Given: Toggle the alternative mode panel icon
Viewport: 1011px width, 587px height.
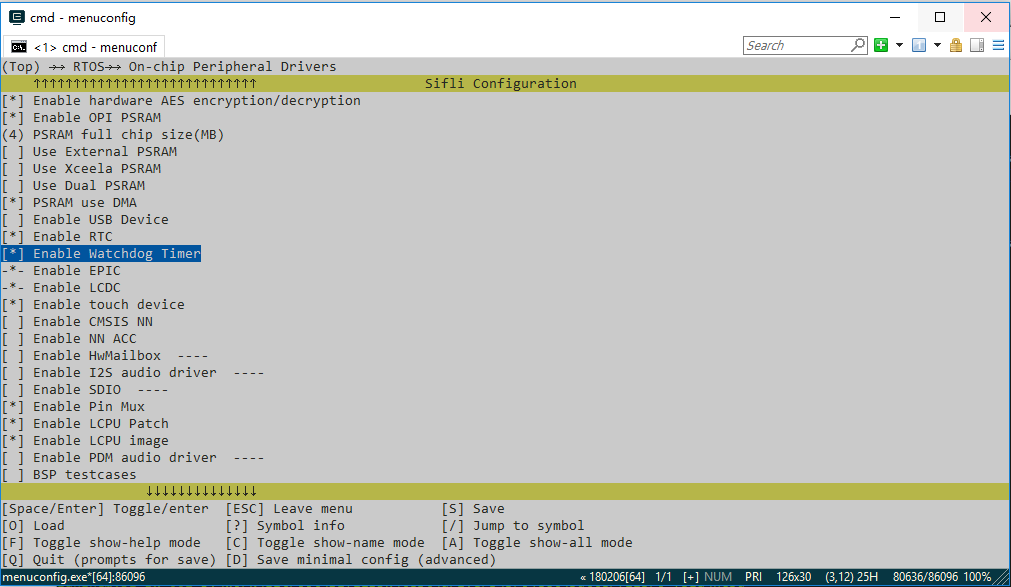Looking at the screenshot, I should pyautogui.click(x=977, y=45).
